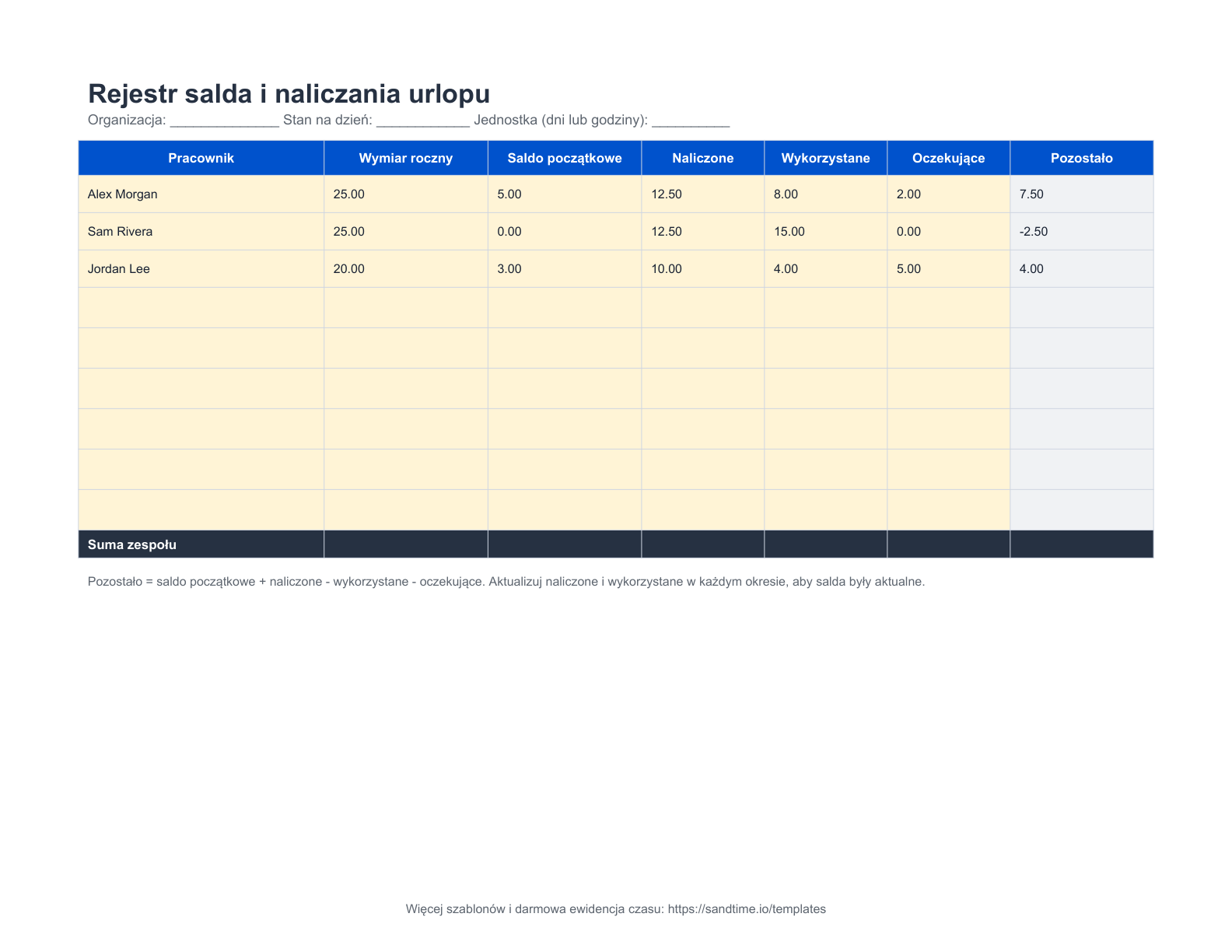Click the first empty employee row cell
The height and width of the screenshot is (952, 1232).
[x=201, y=307]
